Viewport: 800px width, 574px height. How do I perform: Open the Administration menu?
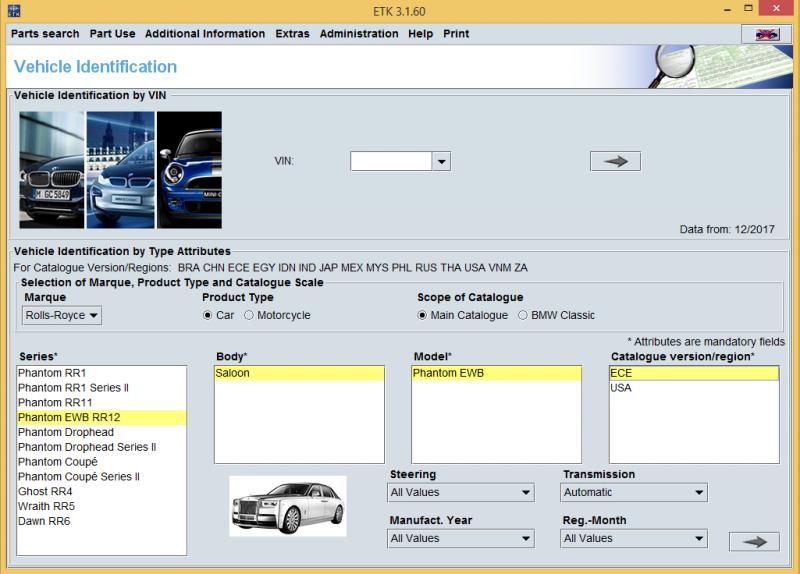359,34
